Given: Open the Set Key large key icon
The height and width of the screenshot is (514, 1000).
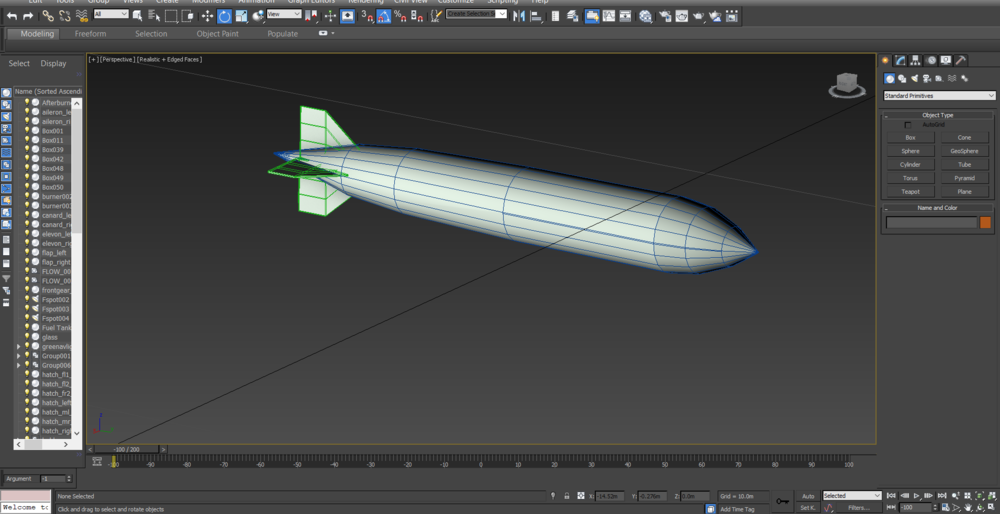Looking at the screenshot, I should point(782,501).
